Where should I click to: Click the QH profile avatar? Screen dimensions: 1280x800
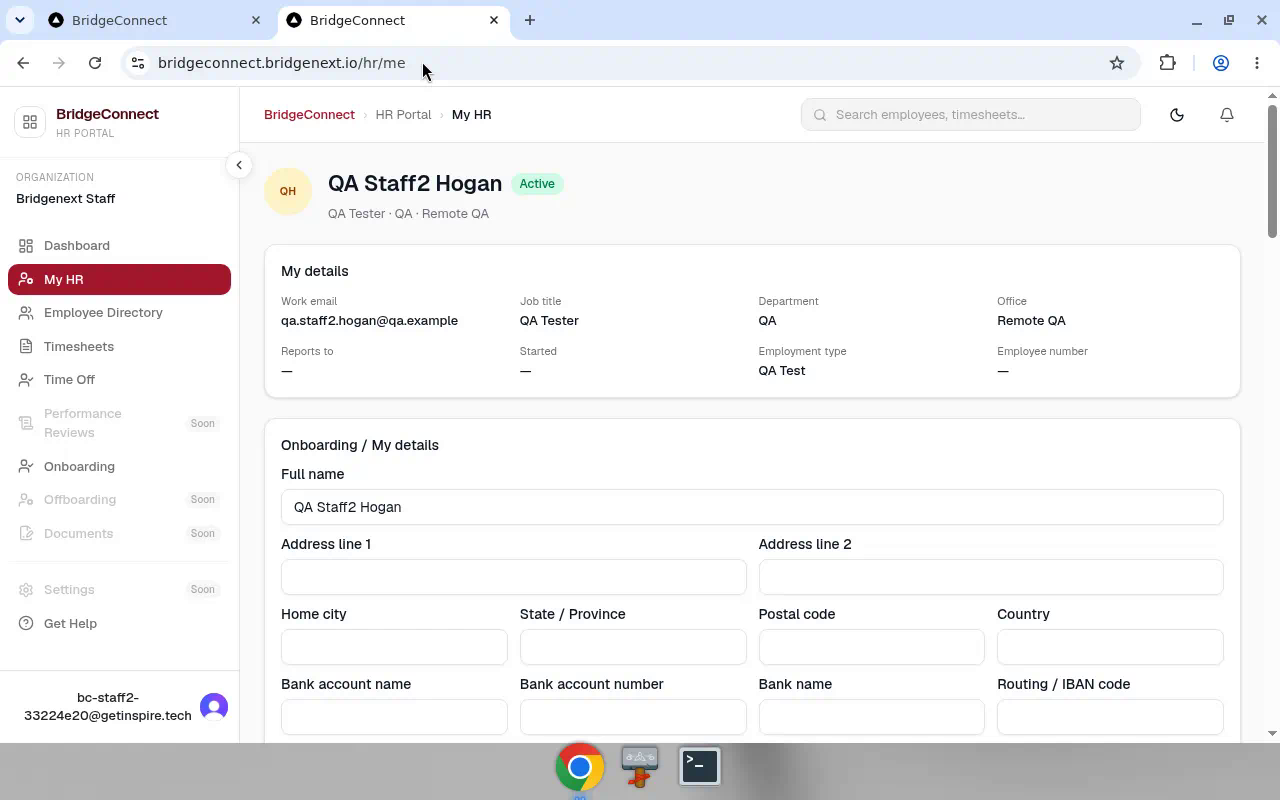click(288, 191)
